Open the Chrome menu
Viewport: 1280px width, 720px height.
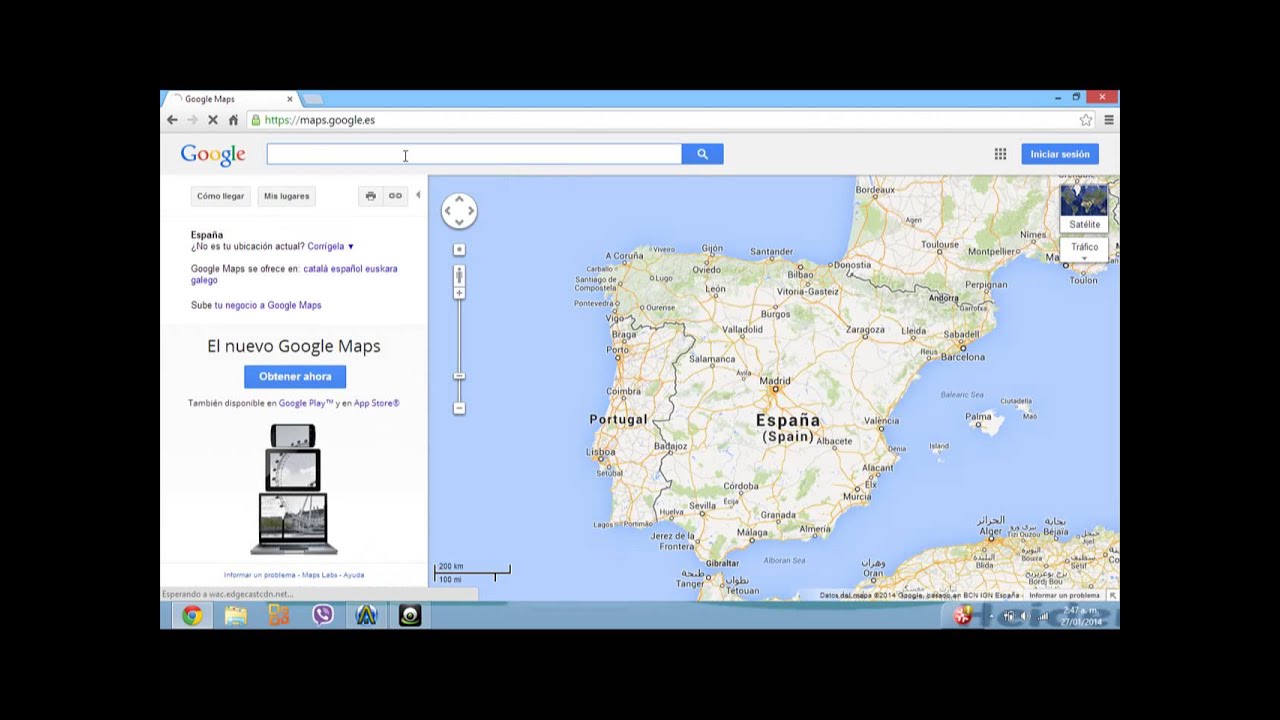[x=1109, y=120]
